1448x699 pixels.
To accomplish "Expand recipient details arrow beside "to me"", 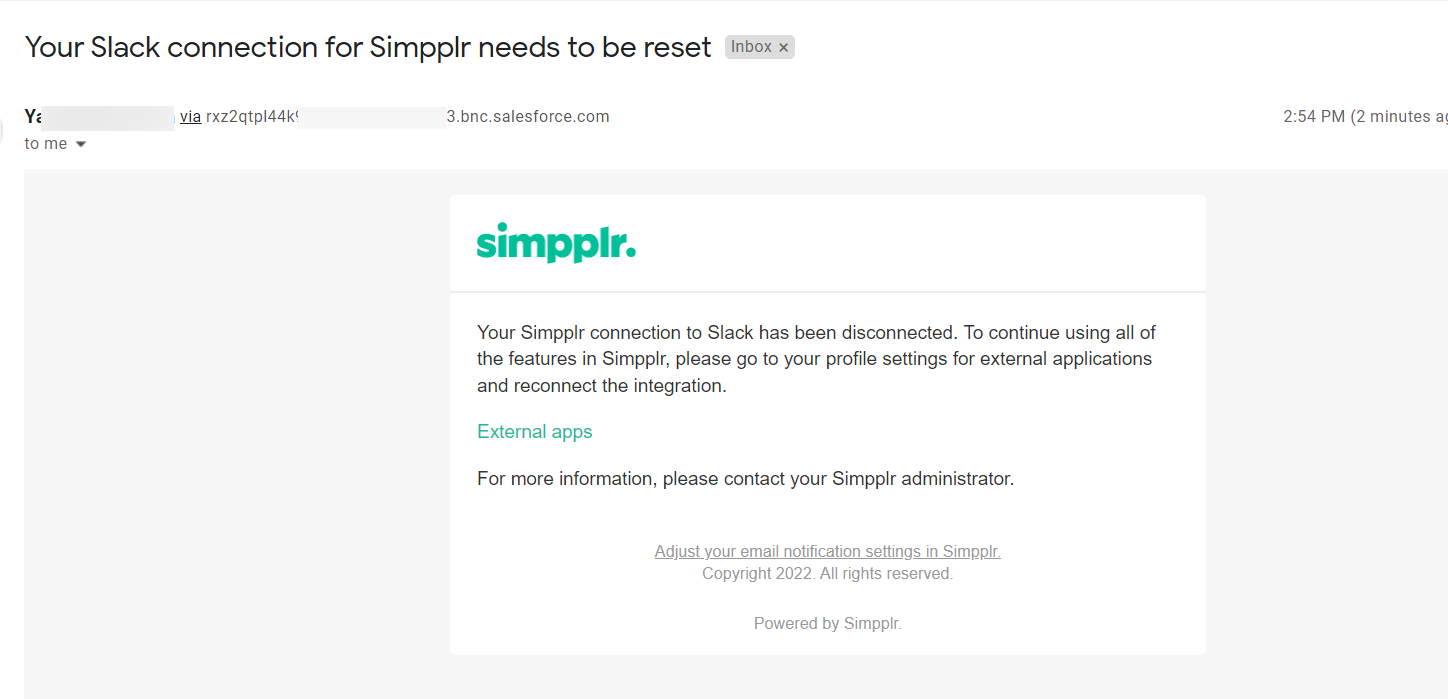I will [x=81, y=144].
